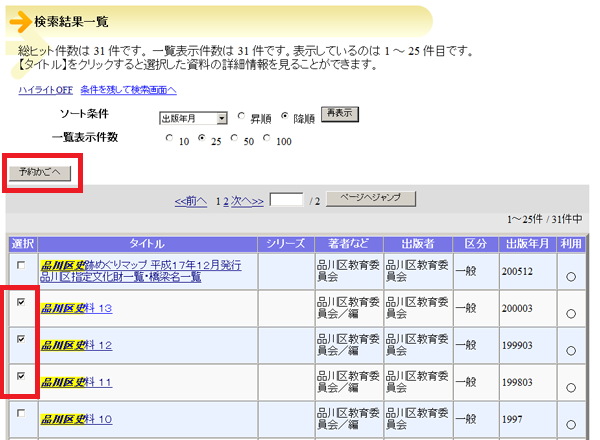Click the 出版年月 column header
Viewport: 600px width, 440px height.
(528, 244)
